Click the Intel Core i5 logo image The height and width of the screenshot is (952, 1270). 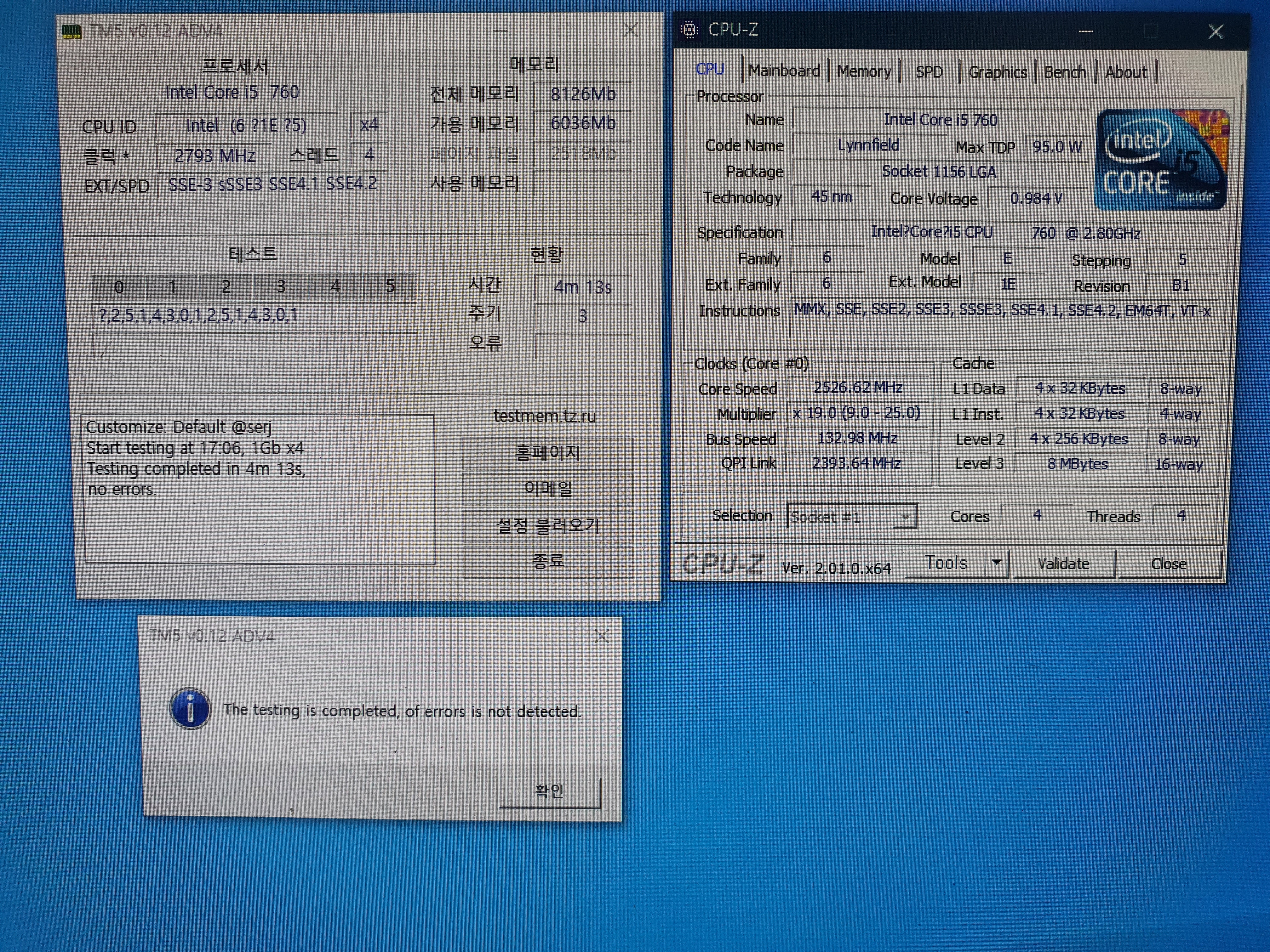click(x=1162, y=160)
